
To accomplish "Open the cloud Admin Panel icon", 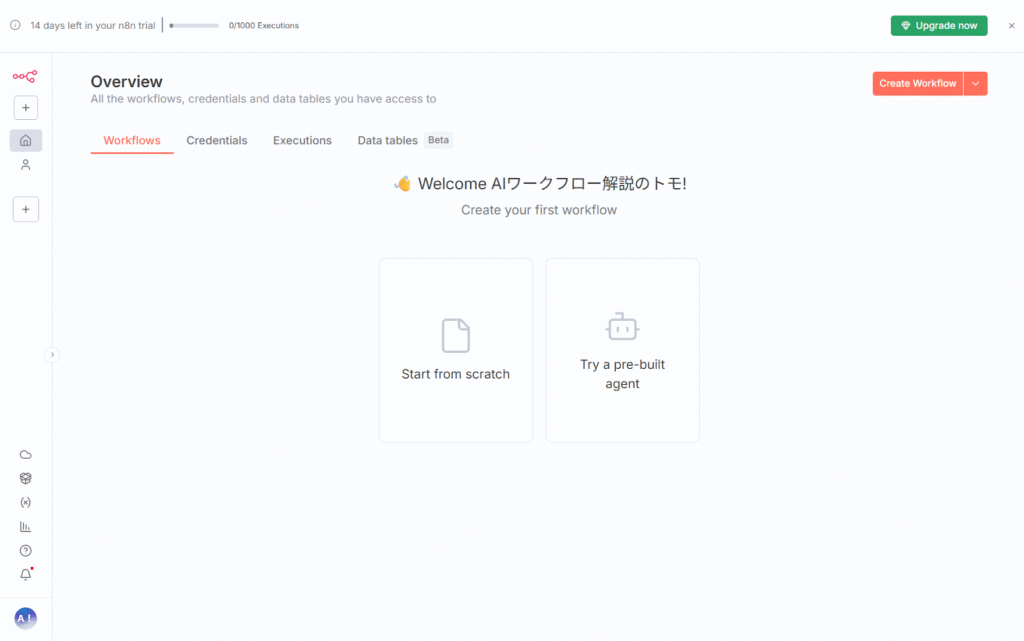I will [26, 454].
